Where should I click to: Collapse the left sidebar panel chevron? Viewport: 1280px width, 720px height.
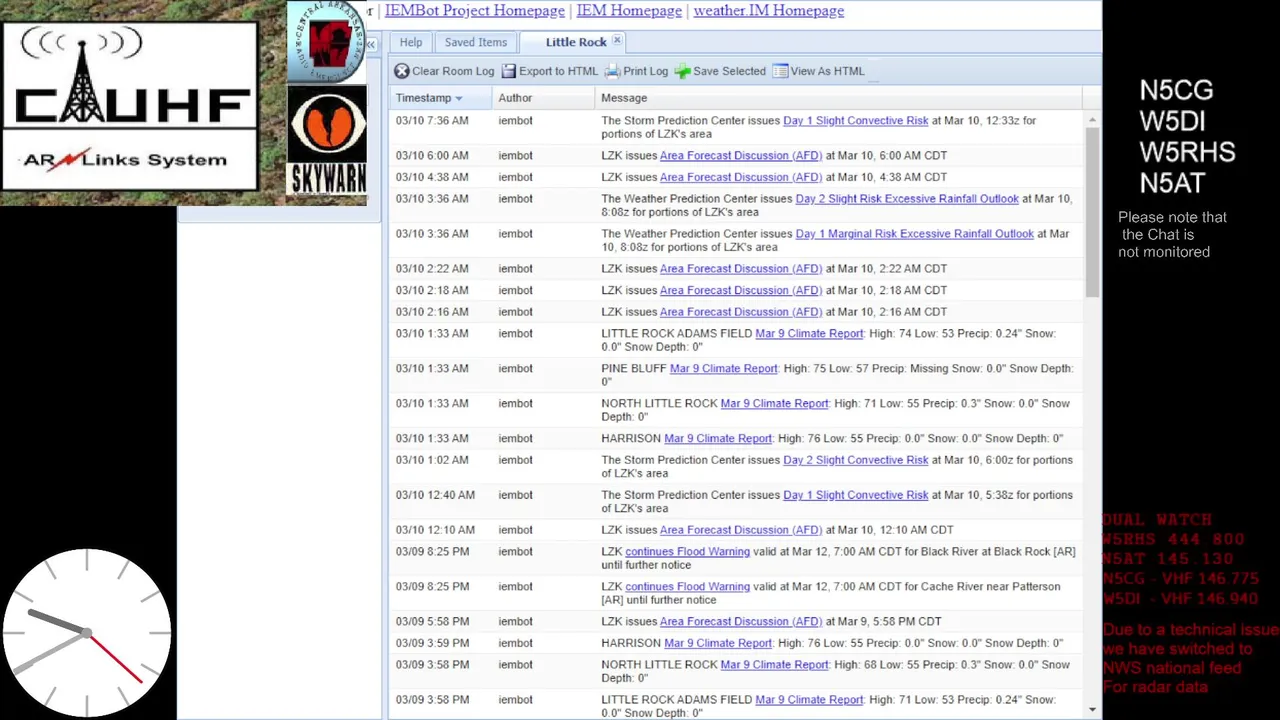point(370,45)
